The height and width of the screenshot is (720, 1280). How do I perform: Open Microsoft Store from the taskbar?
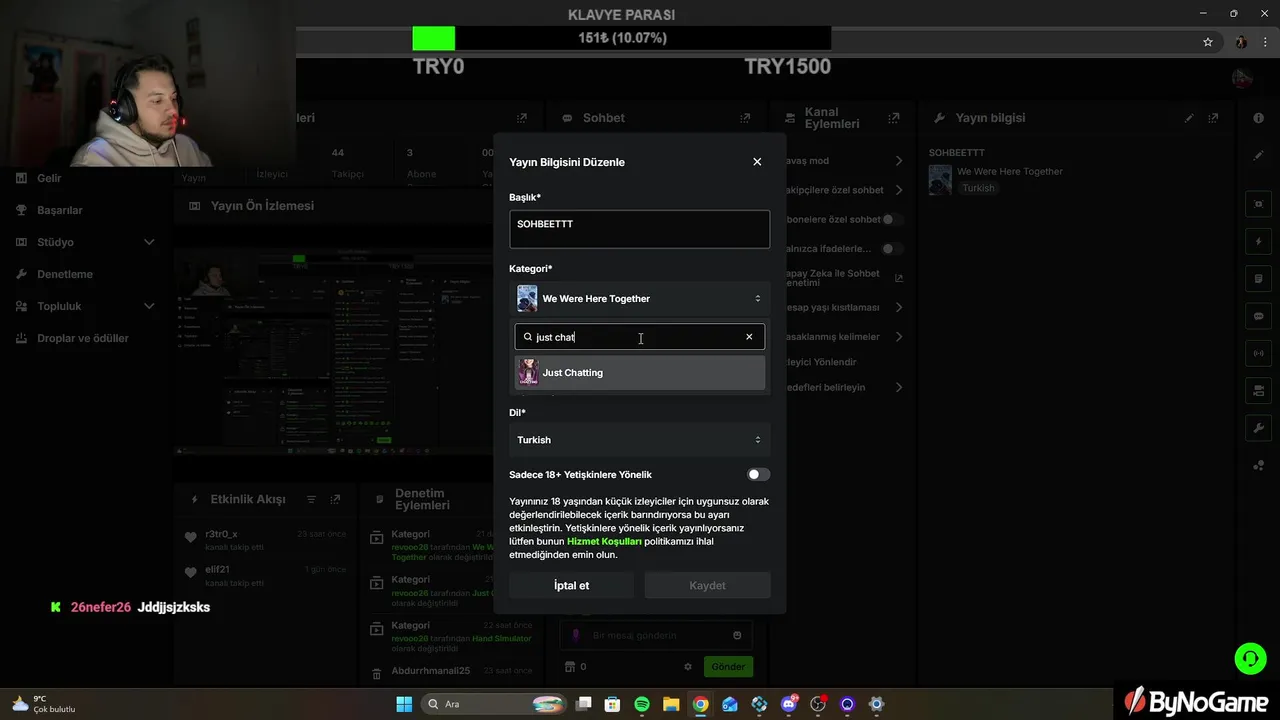coord(612,704)
